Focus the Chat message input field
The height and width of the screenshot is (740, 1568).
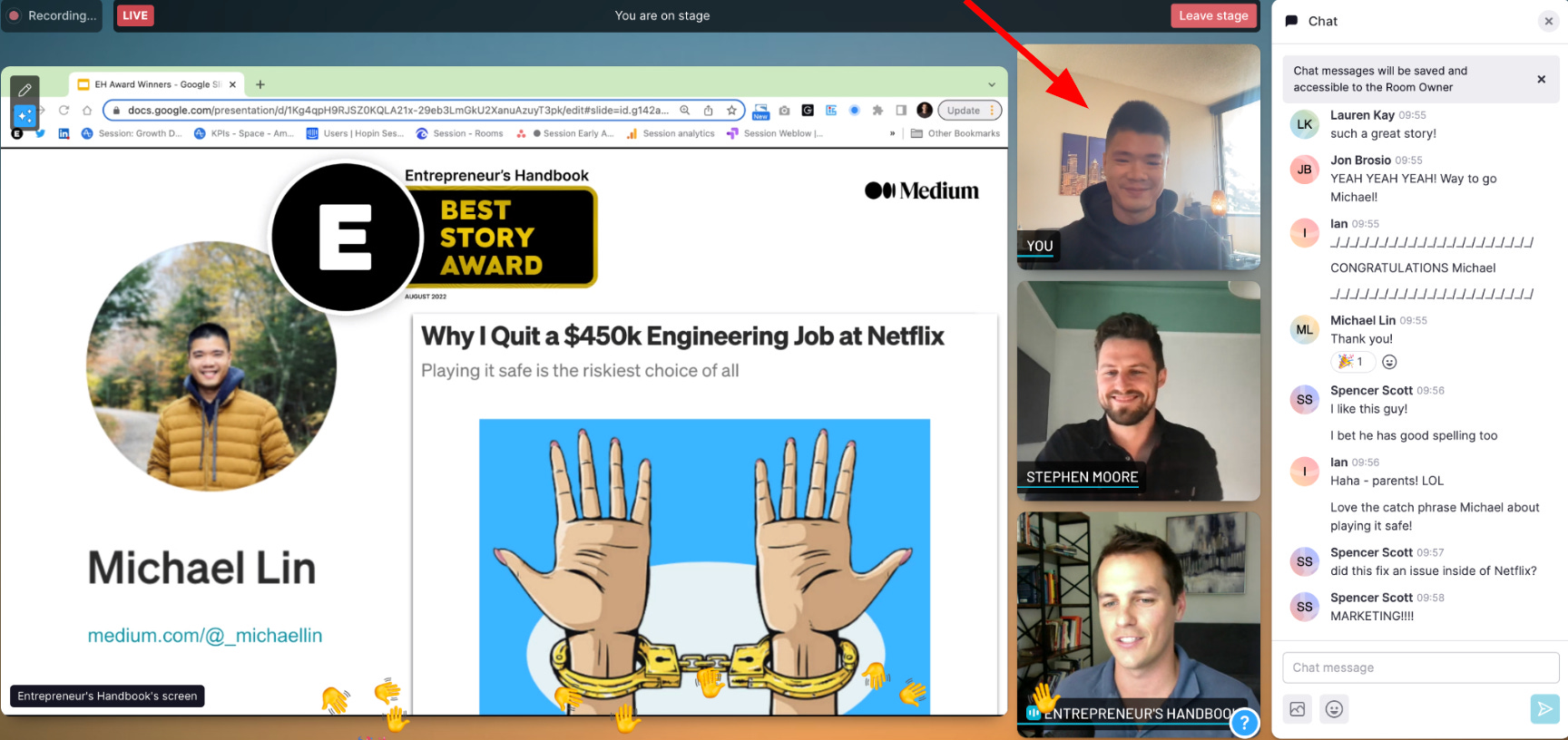point(1420,667)
